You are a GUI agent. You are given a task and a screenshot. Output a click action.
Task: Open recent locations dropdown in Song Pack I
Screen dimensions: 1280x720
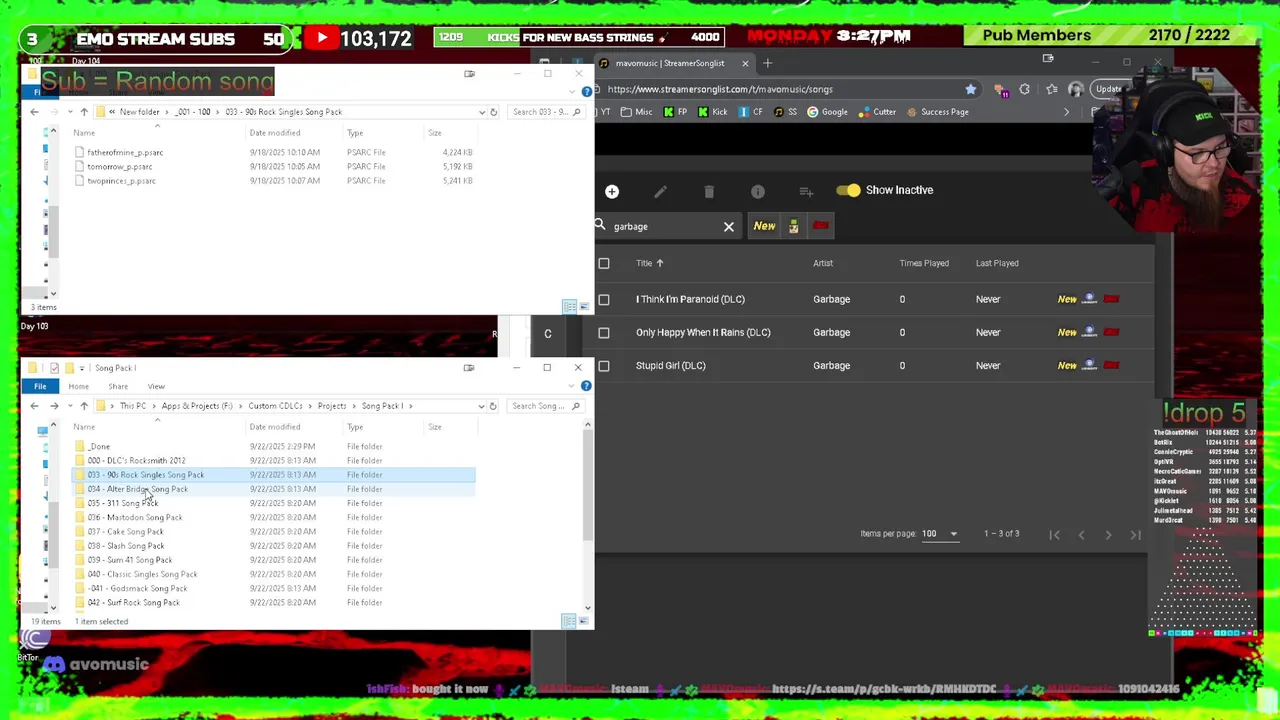(x=68, y=406)
